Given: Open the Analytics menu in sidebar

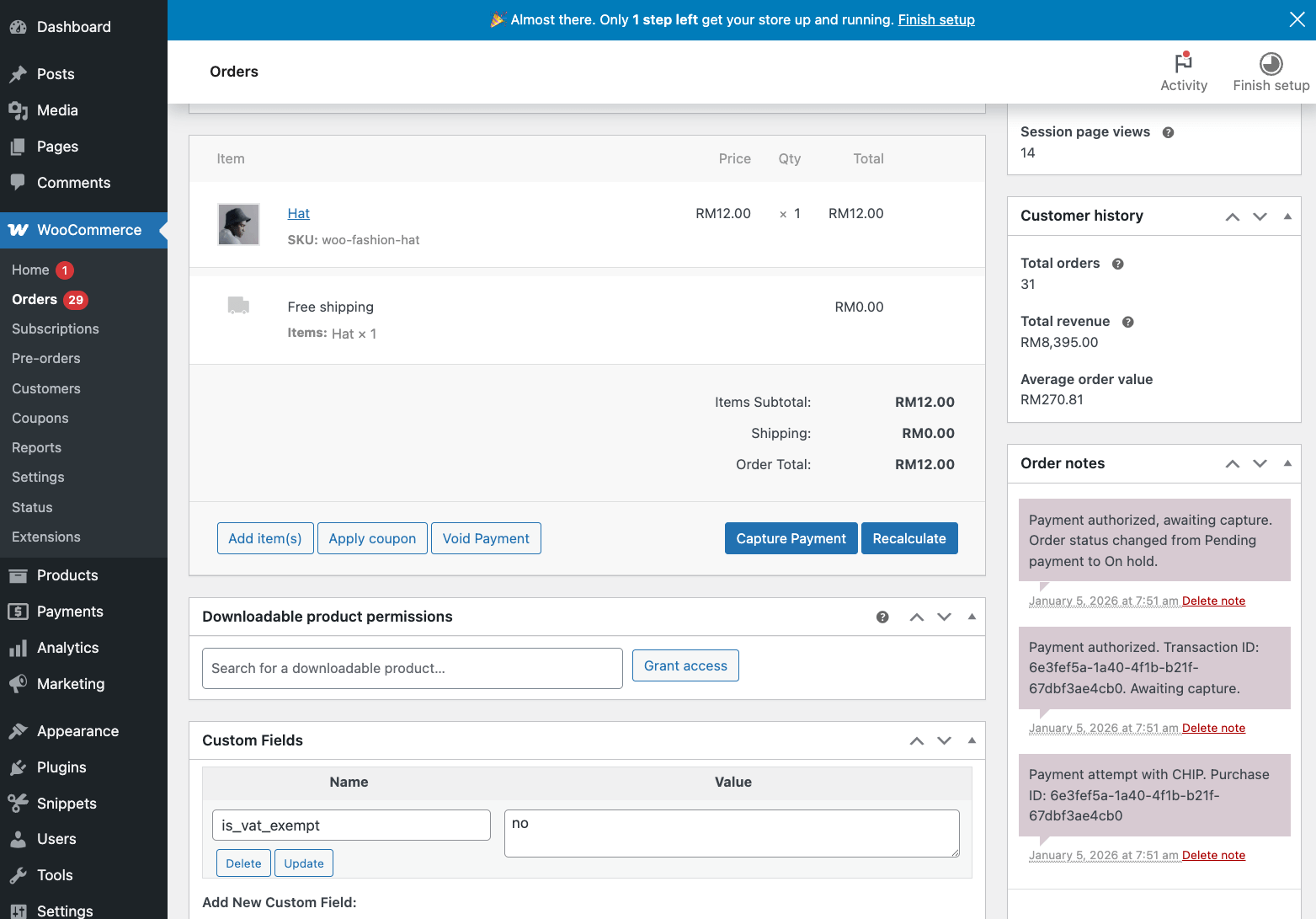Looking at the screenshot, I should coord(67,648).
